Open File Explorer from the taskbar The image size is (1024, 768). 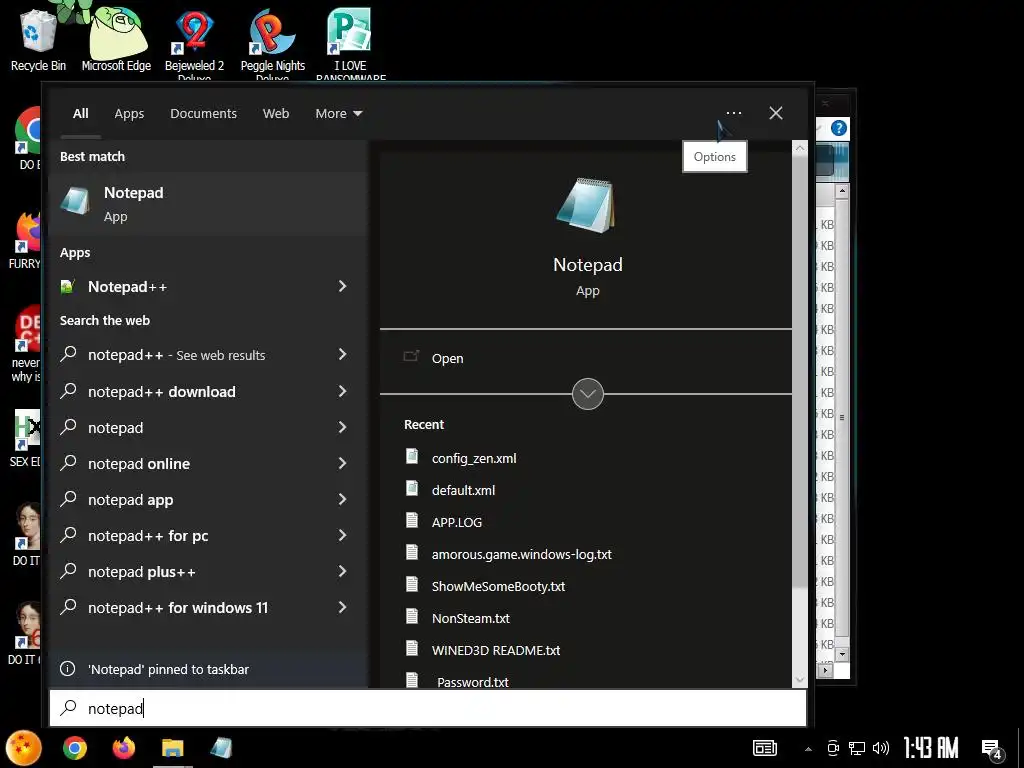pyautogui.click(x=172, y=748)
